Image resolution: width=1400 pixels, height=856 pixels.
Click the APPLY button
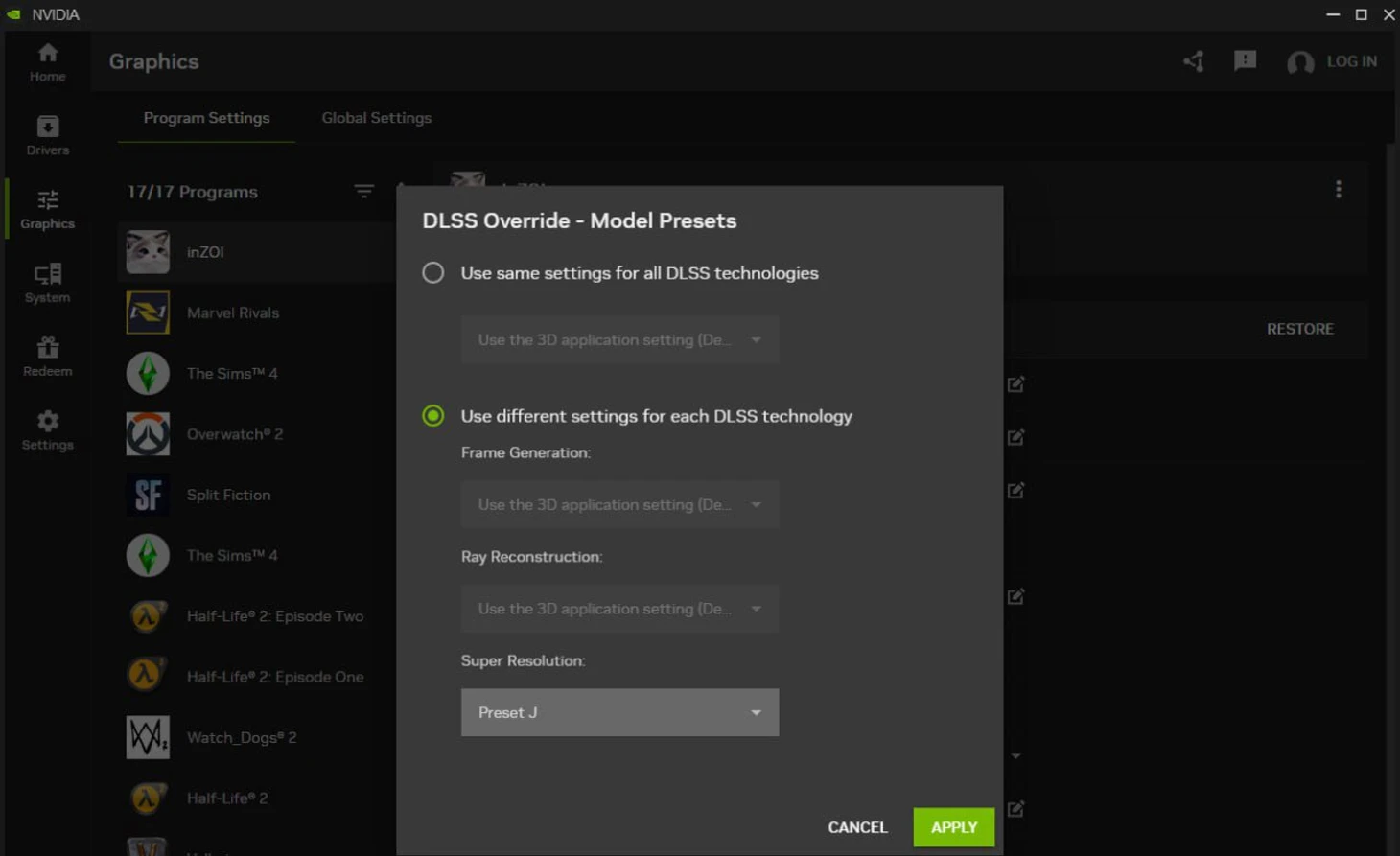tap(953, 827)
